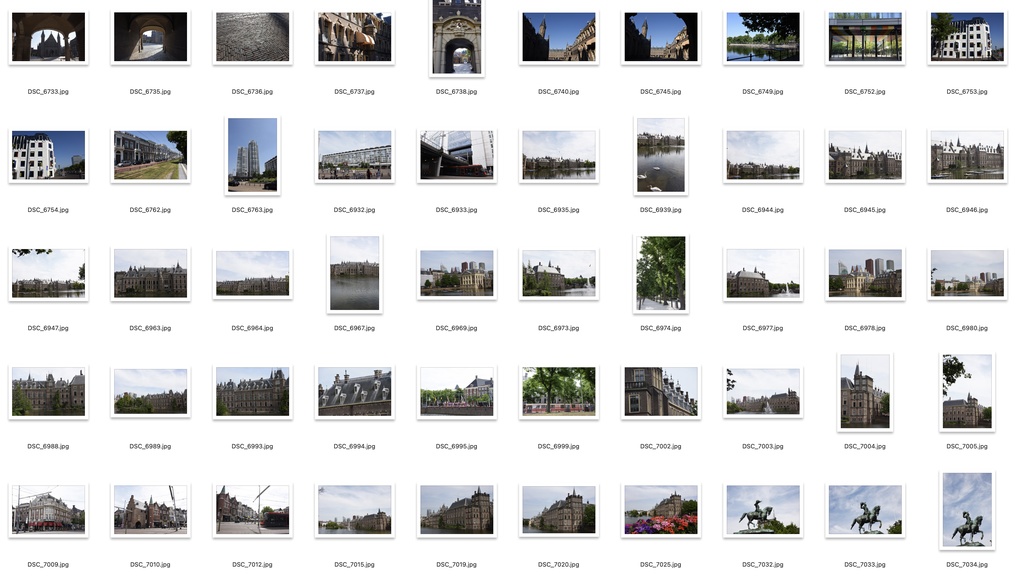Select the portrait statue photo DSC_7034.jpg
The image size is (1024, 580).
point(967,510)
